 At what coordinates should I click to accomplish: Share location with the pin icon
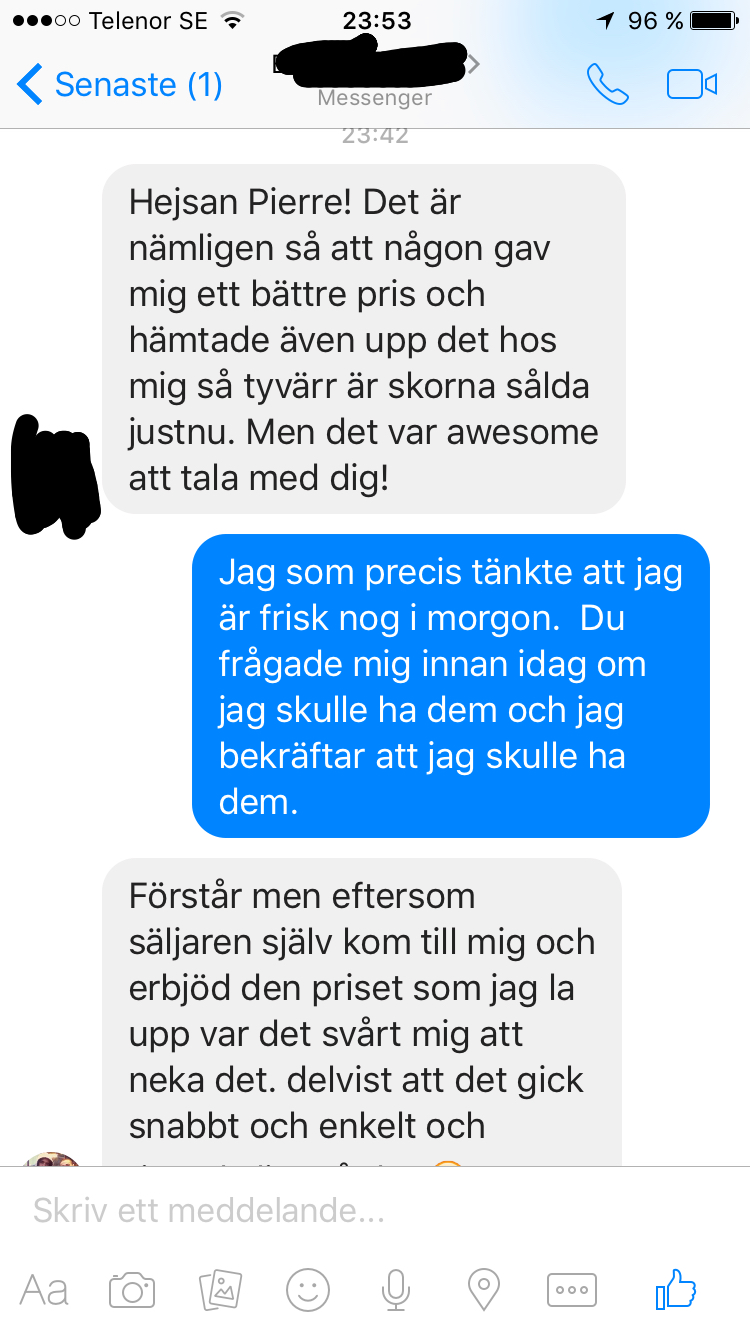[x=484, y=1289]
